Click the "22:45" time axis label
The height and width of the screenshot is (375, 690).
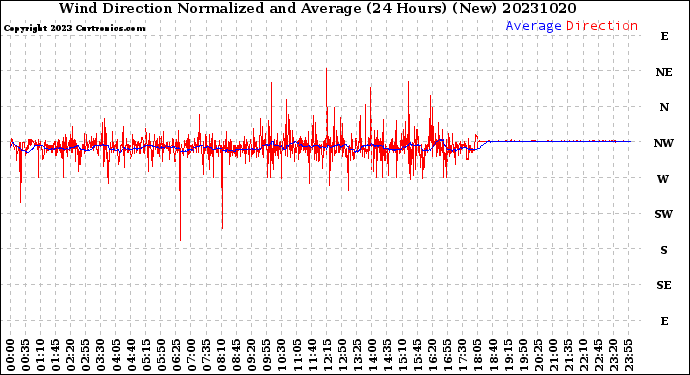(598, 355)
